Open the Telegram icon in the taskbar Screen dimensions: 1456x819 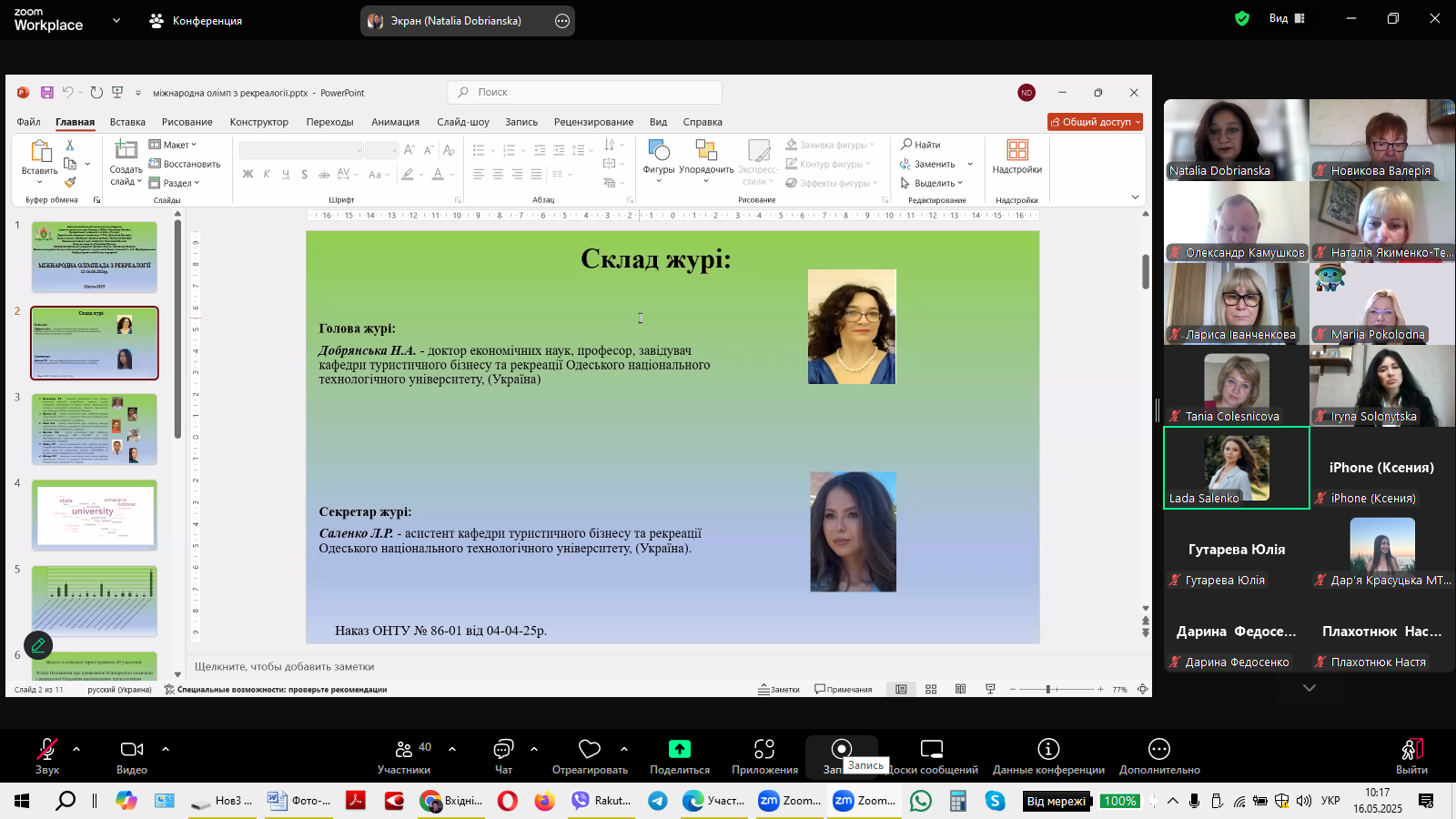pos(657,801)
